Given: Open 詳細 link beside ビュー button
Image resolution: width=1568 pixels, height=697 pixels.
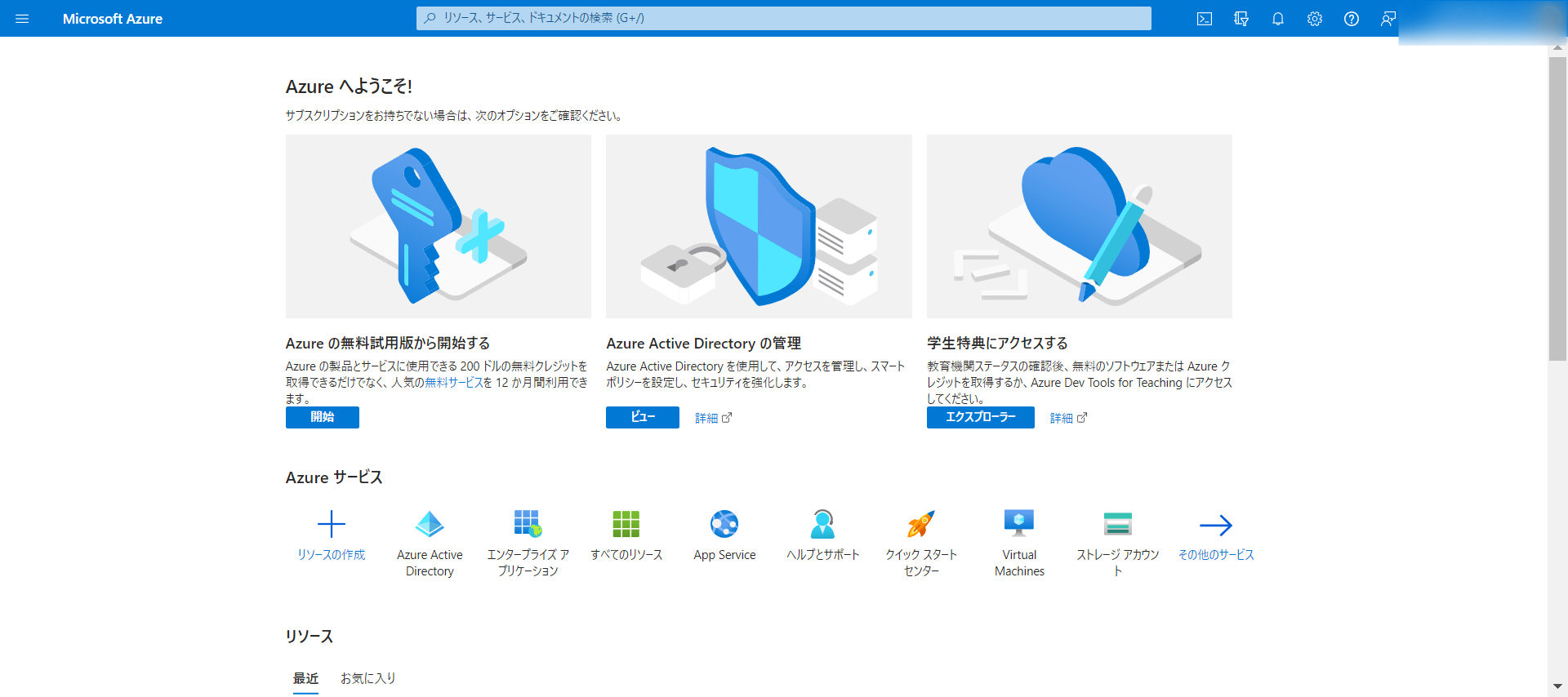Looking at the screenshot, I should 713,418.
